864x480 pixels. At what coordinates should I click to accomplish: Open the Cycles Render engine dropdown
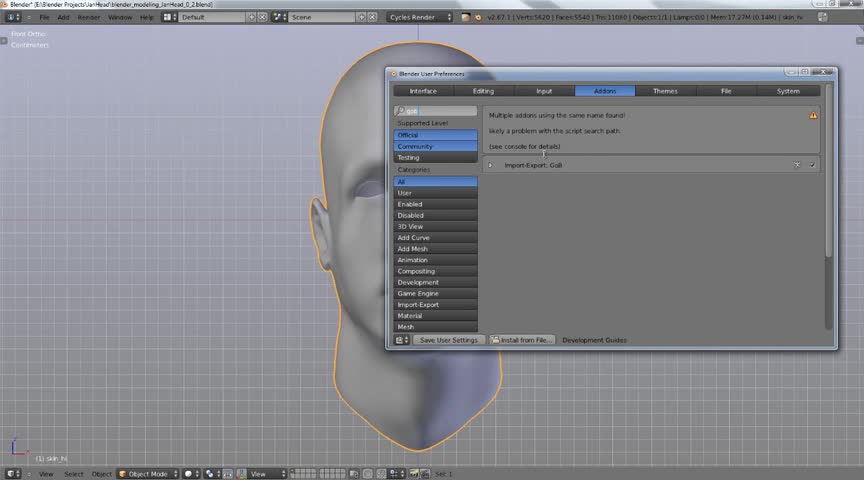coord(419,17)
